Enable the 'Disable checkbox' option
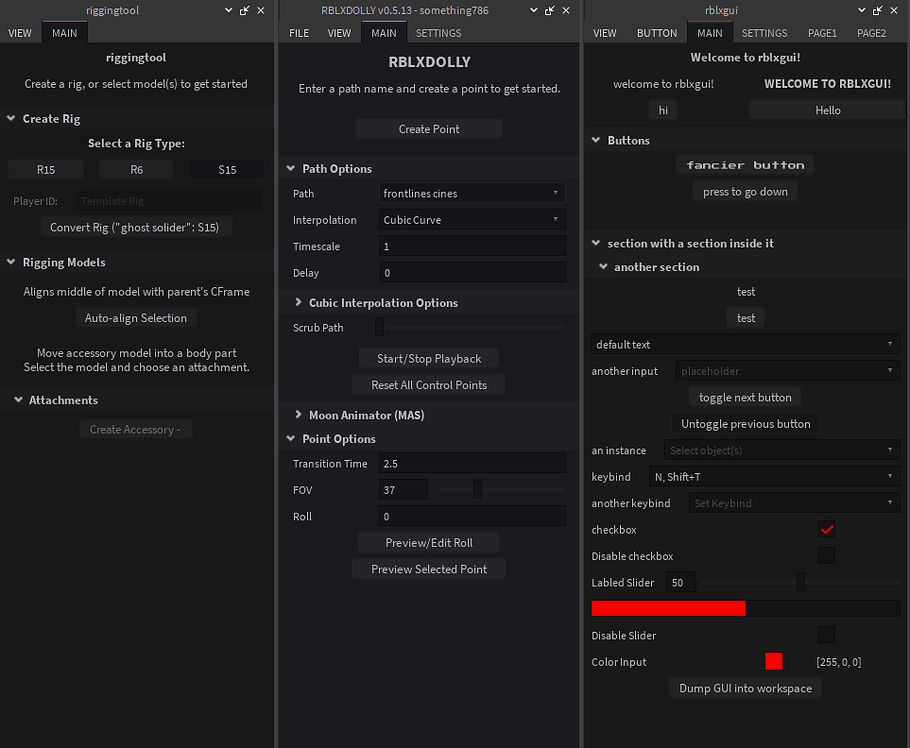The image size is (910, 748). pyautogui.click(x=827, y=556)
